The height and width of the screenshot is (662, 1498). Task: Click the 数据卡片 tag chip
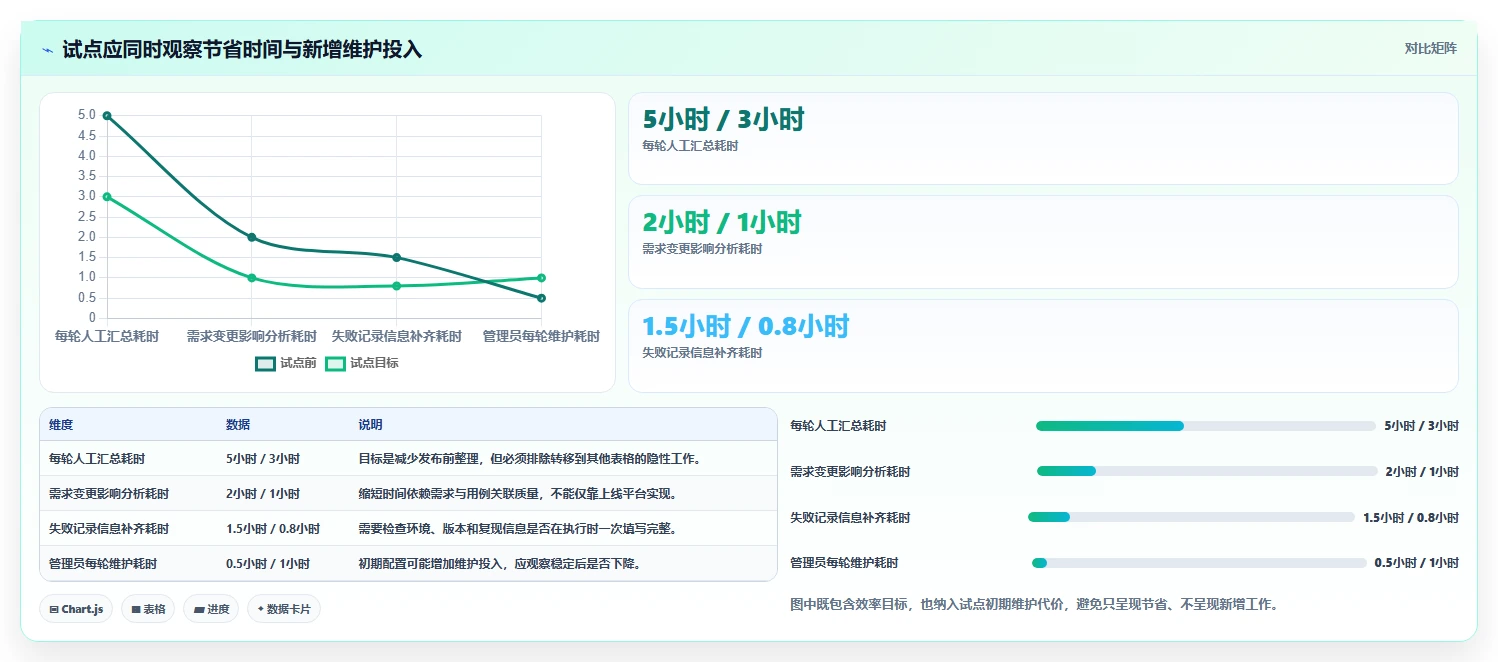(x=284, y=609)
